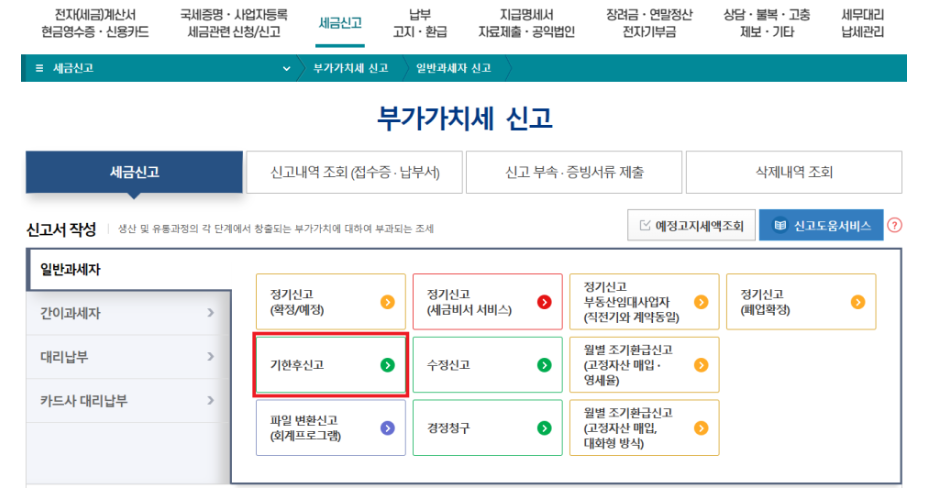
Task: Open the 기한후신고 card
Action: tap(331, 365)
